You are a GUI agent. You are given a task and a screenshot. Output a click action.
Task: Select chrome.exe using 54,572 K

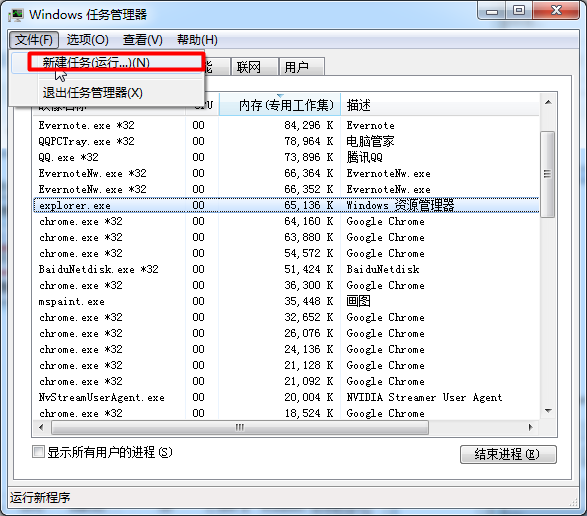point(286,254)
